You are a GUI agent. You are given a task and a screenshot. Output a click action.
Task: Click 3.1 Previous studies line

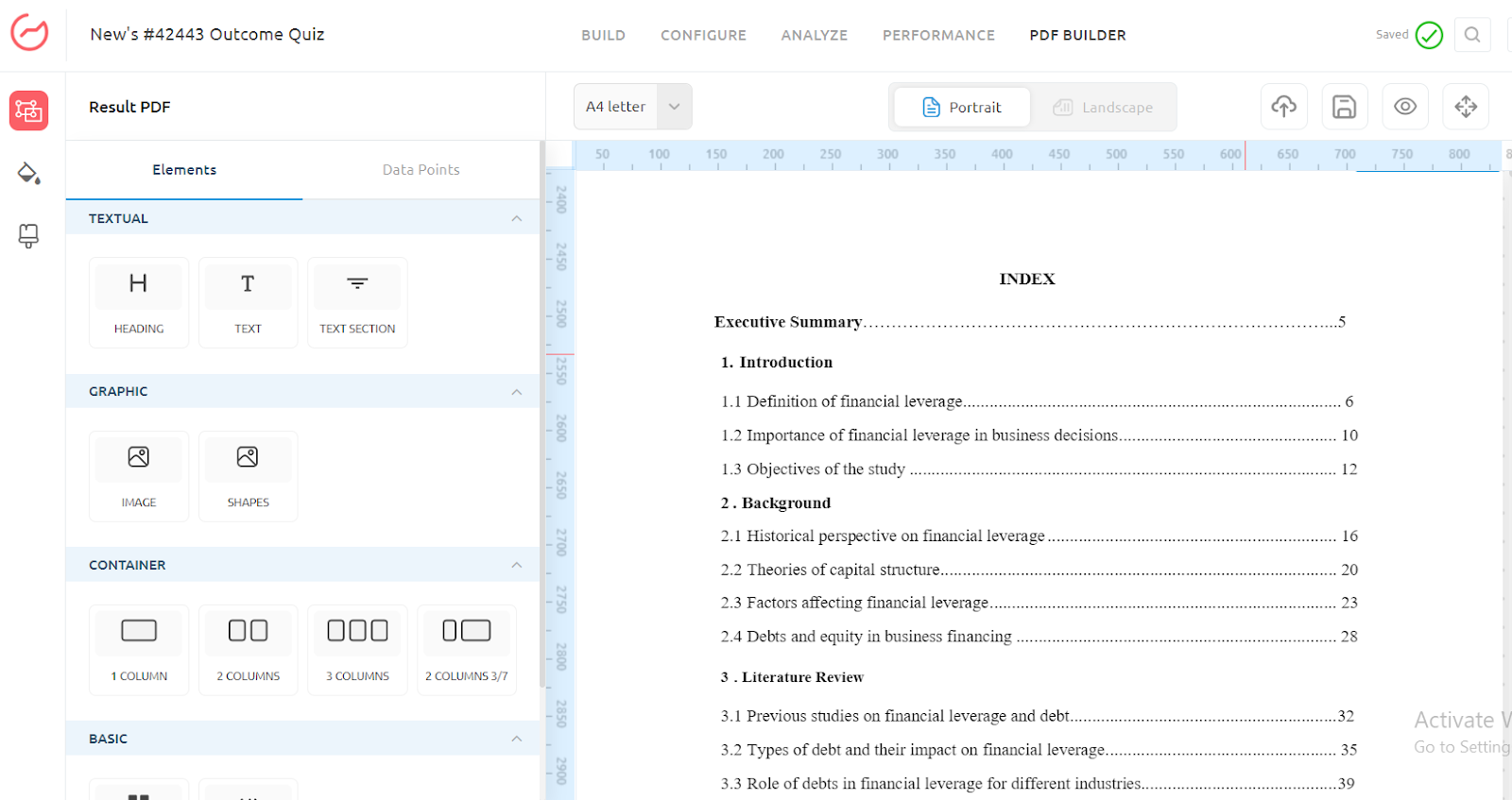pos(1037,716)
